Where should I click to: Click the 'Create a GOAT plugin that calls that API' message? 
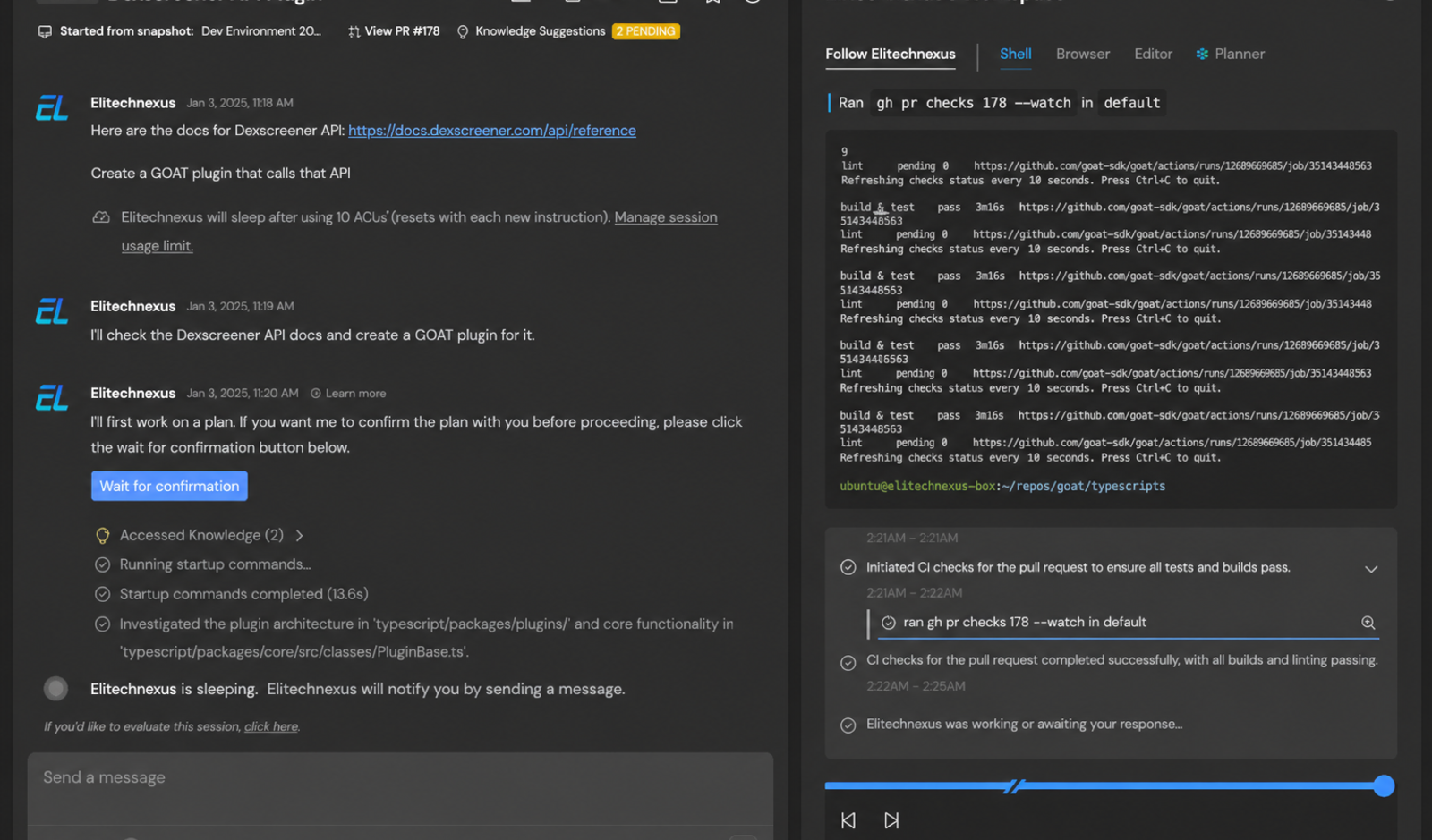pos(220,174)
